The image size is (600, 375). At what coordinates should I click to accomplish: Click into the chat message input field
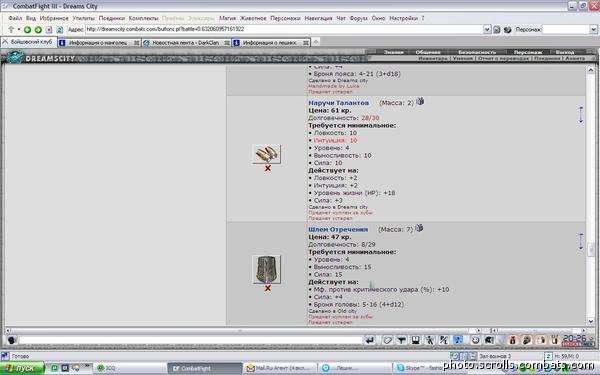point(190,340)
